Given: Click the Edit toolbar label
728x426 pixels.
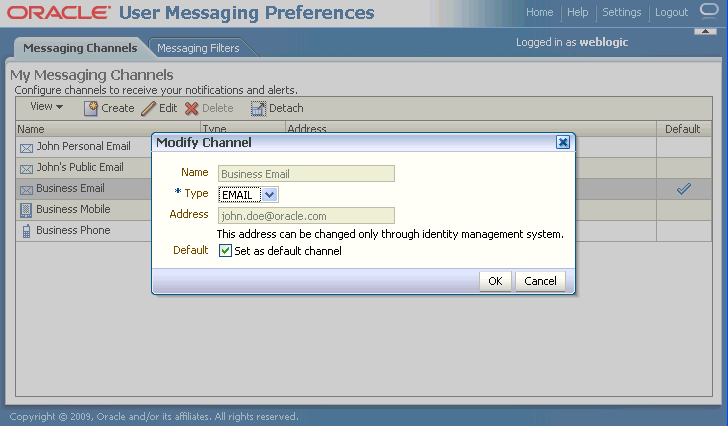Looking at the screenshot, I should pyautogui.click(x=168, y=108).
